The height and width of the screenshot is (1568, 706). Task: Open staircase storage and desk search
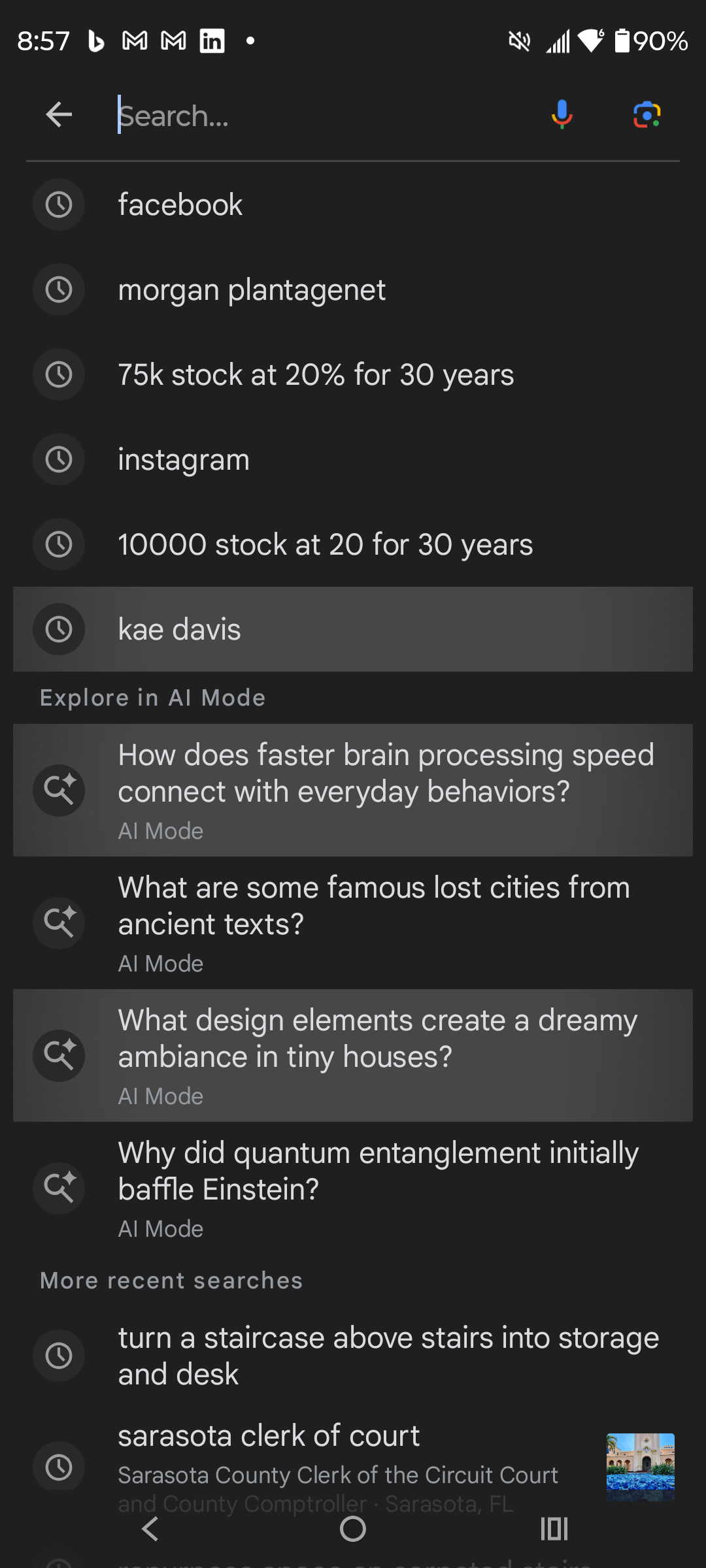[388, 1356]
